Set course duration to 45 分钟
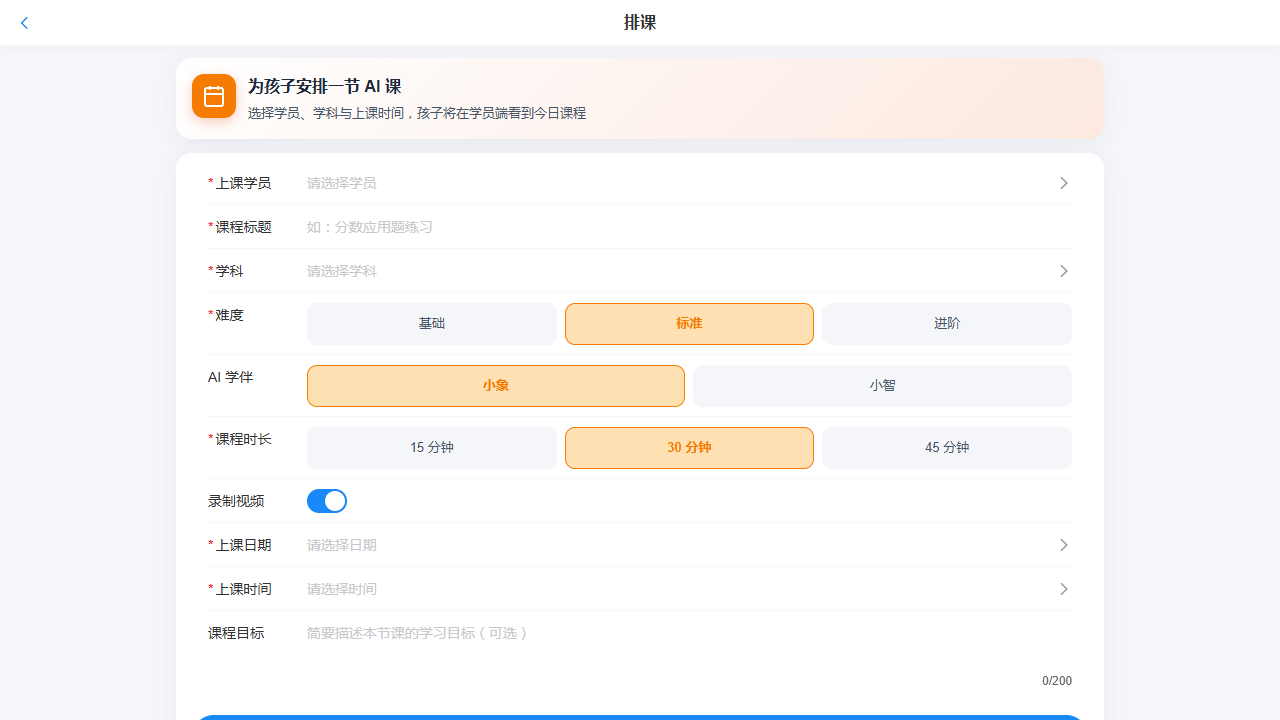Image resolution: width=1280 pixels, height=720 pixels. click(947, 448)
